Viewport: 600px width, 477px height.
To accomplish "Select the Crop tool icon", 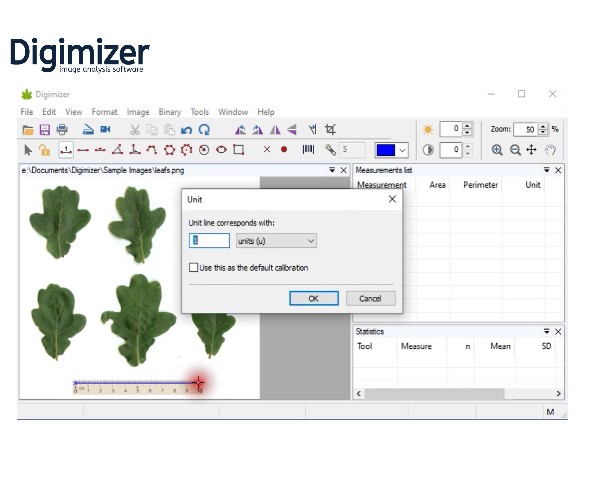I will point(330,130).
